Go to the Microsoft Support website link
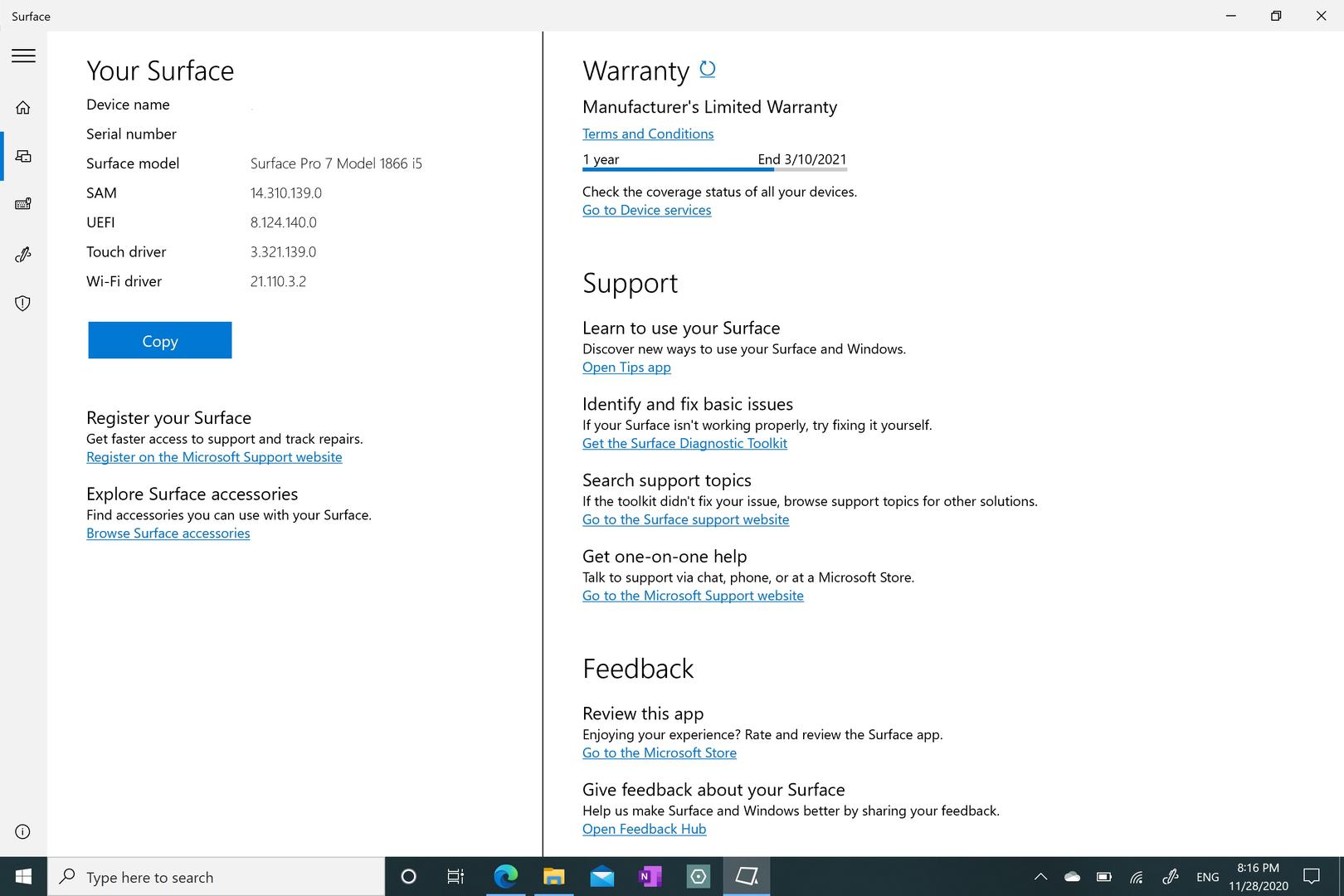The height and width of the screenshot is (896, 1344). 693,596
